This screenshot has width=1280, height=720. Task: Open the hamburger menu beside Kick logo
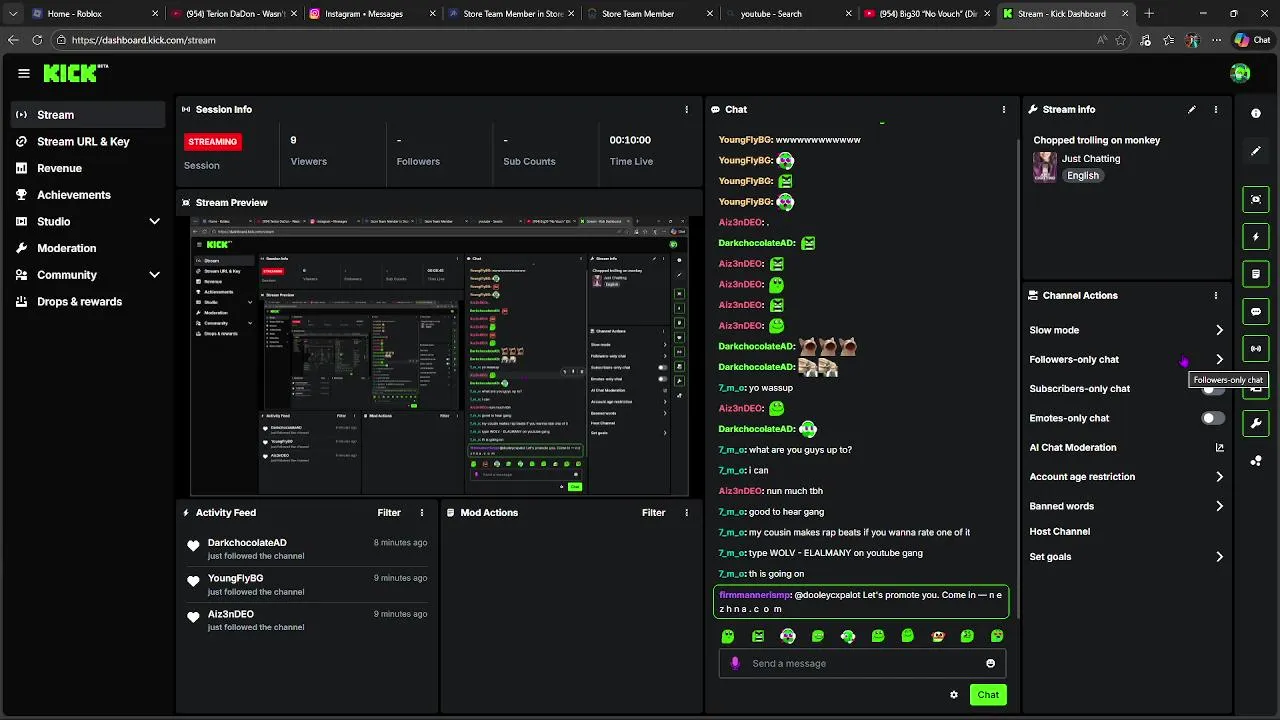(24, 73)
